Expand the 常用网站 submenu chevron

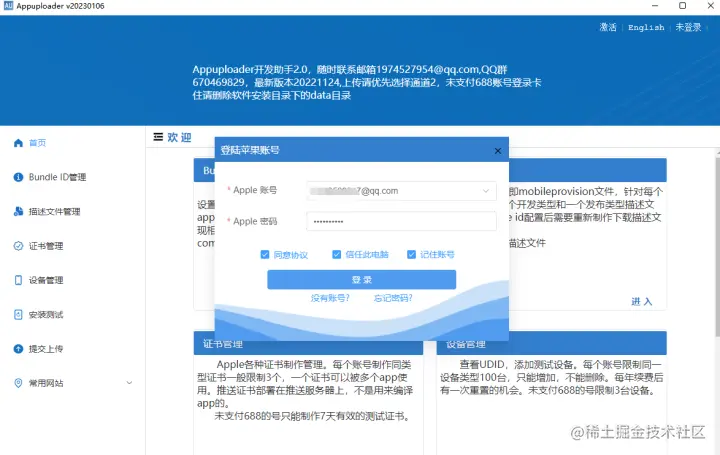click(x=129, y=382)
